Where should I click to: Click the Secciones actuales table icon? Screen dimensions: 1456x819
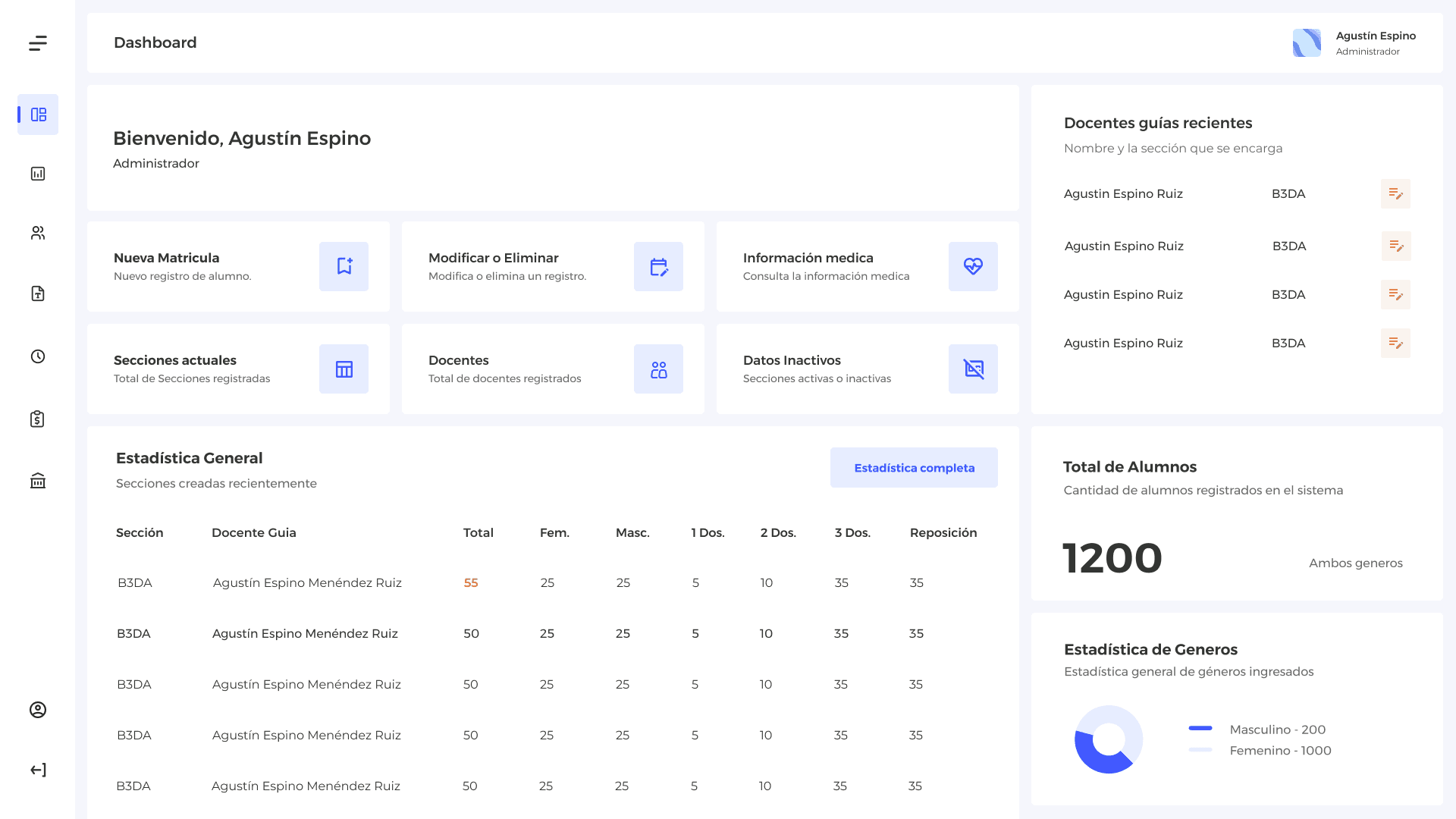pyautogui.click(x=344, y=369)
